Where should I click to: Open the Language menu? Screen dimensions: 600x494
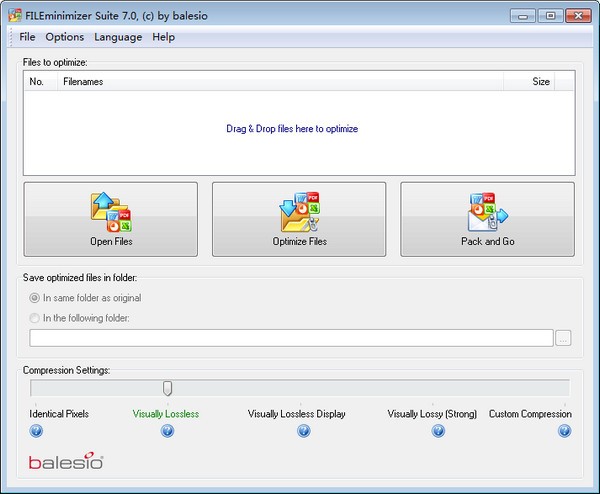118,37
